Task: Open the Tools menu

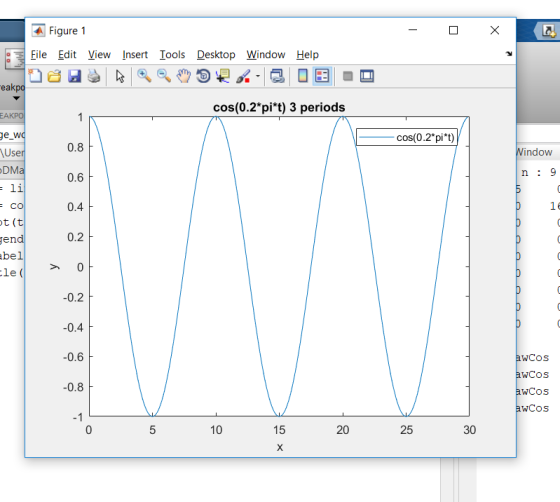Action: (172, 55)
